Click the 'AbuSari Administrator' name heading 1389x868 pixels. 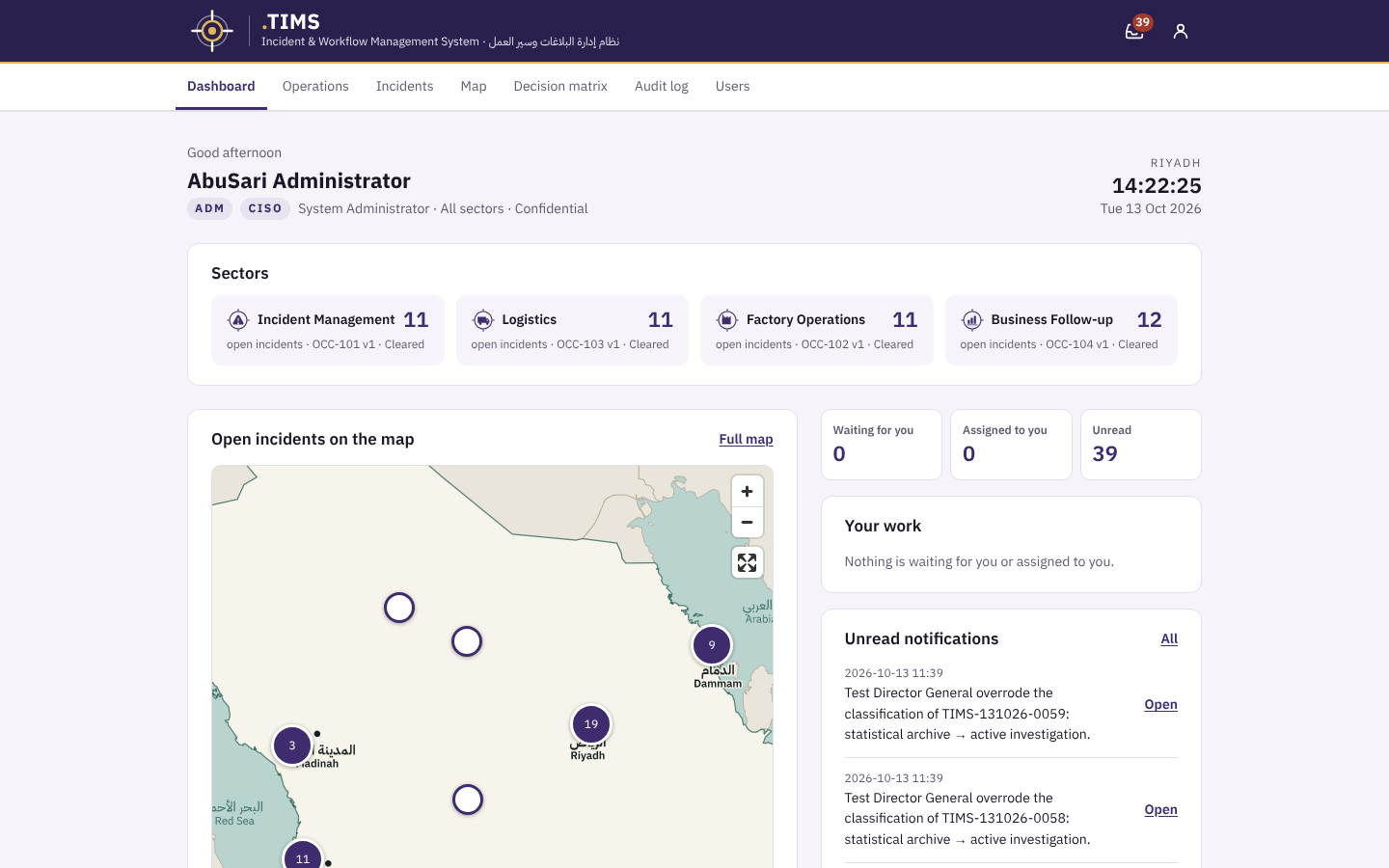(x=299, y=180)
